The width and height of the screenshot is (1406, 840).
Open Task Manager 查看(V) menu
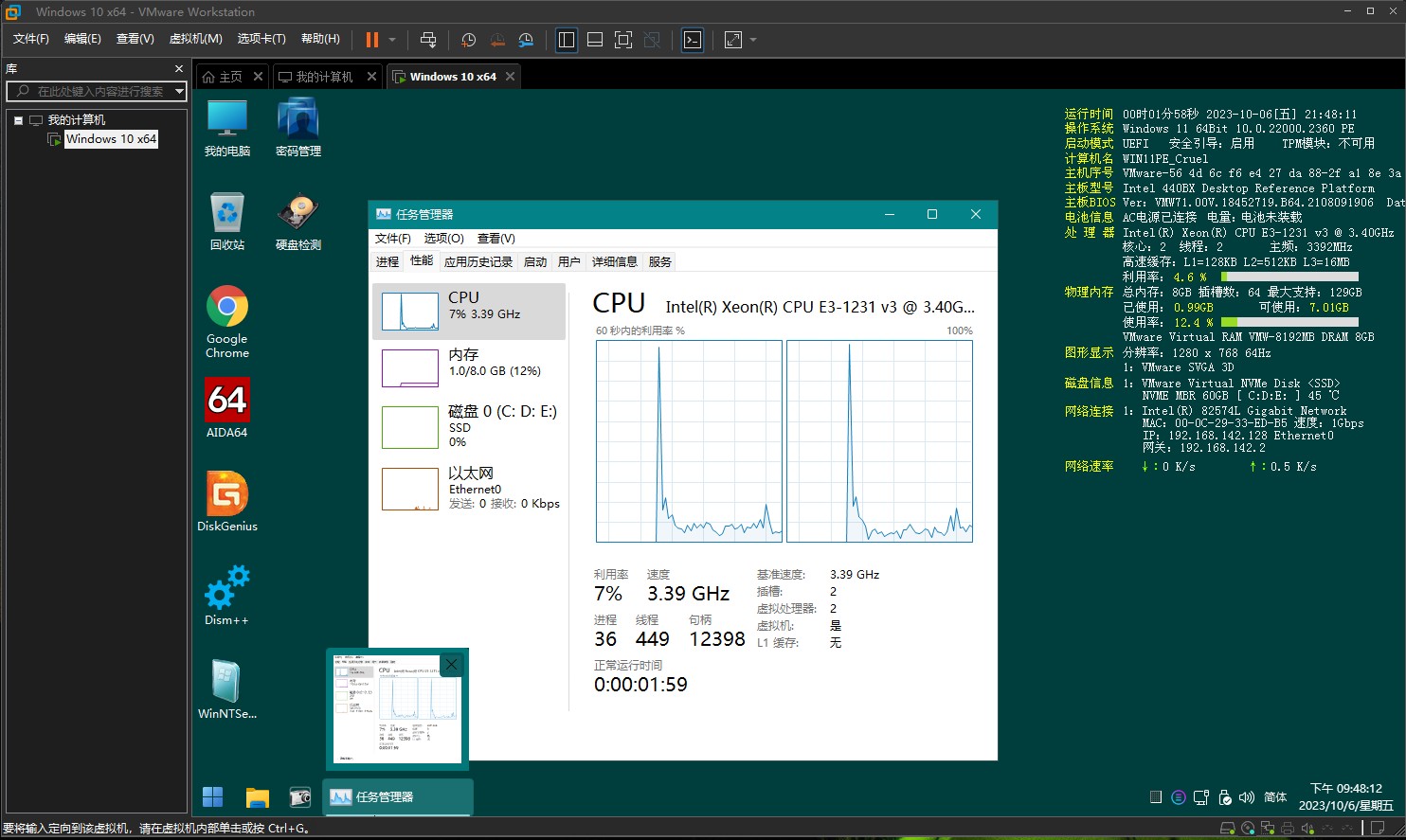point(496,239)
